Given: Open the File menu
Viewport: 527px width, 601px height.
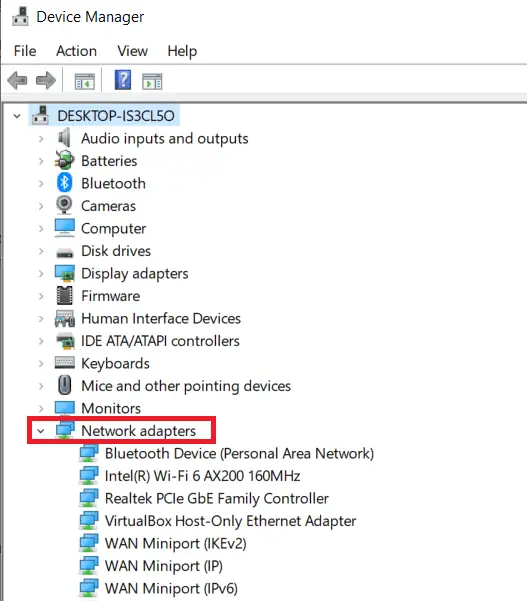Looking at the screenshot, I should 25,51.
